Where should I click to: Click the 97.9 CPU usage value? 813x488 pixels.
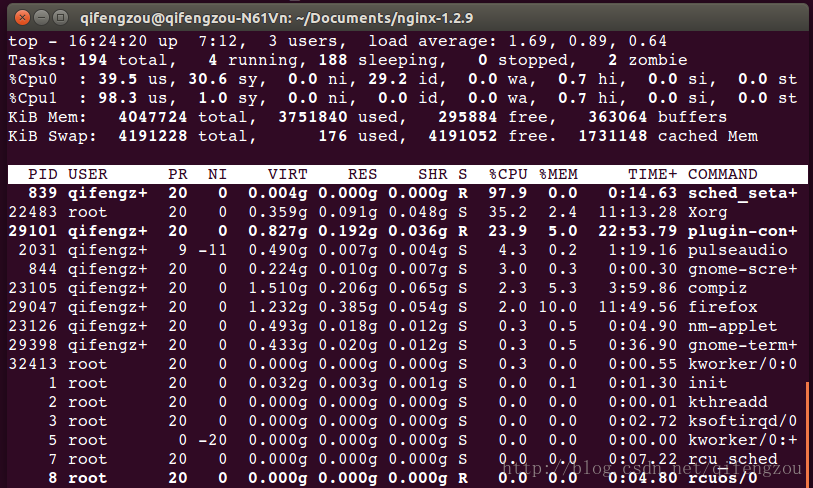(x=508, y=193)
